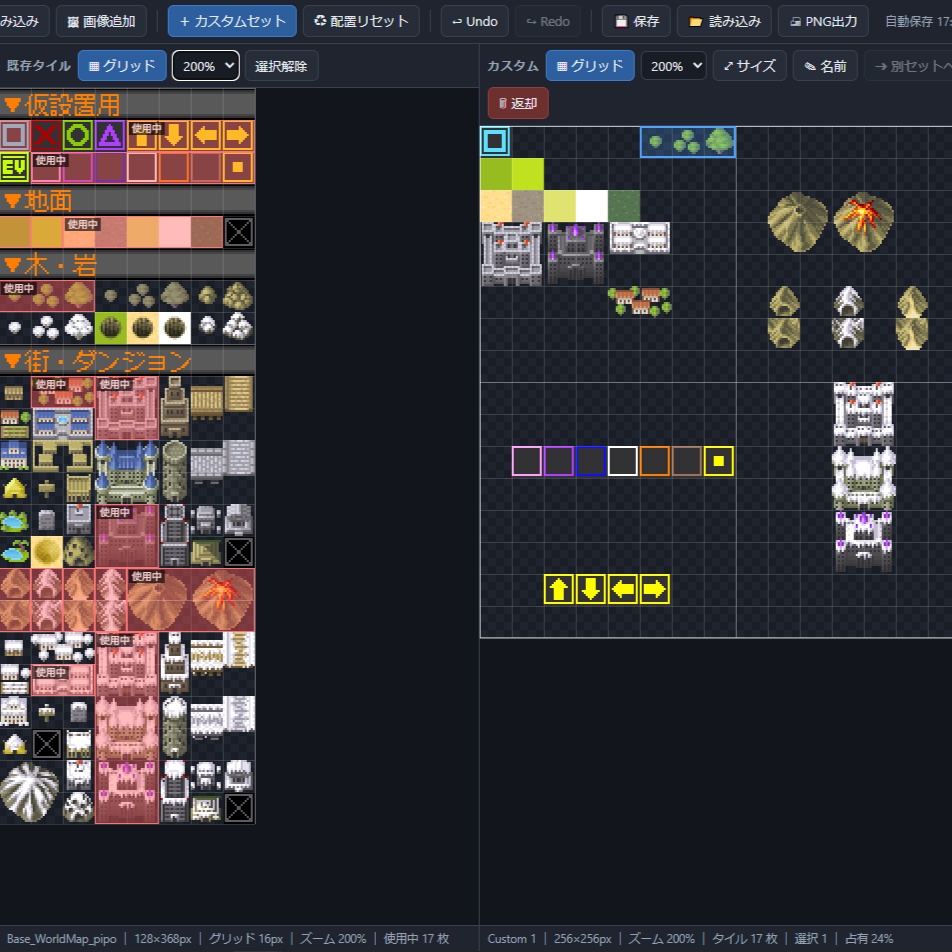Open the 既存タイル zoom 200% dropdown

click(206, 66)
